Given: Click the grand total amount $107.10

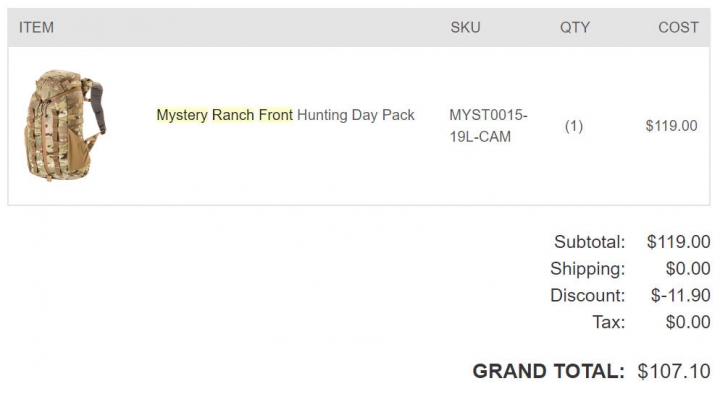Looking at the screenshot, I should pos(674,371).
